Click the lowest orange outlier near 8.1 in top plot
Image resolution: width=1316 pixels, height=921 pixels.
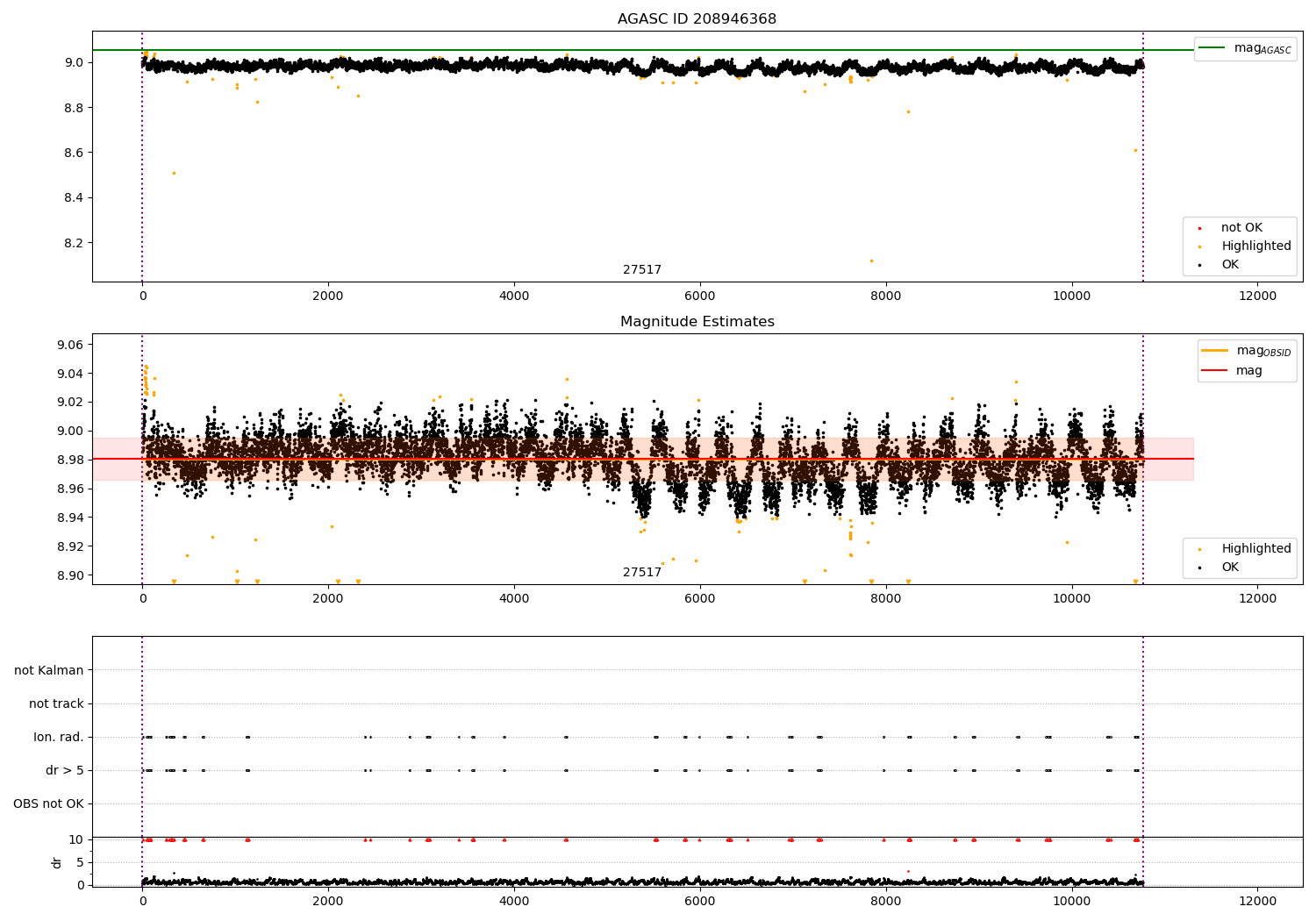871,261
